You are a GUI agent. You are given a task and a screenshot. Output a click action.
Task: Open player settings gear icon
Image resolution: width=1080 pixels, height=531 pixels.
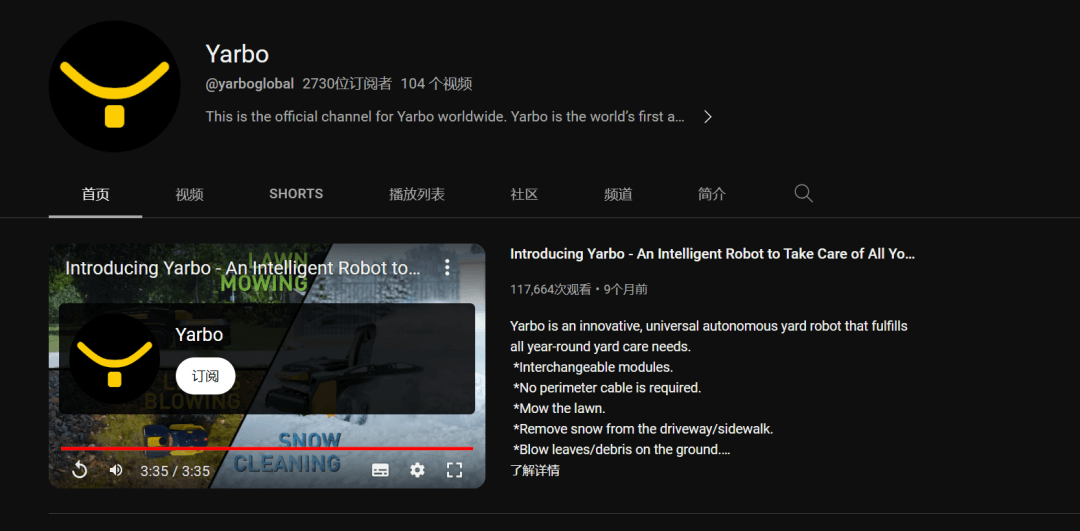coord(417,470)
